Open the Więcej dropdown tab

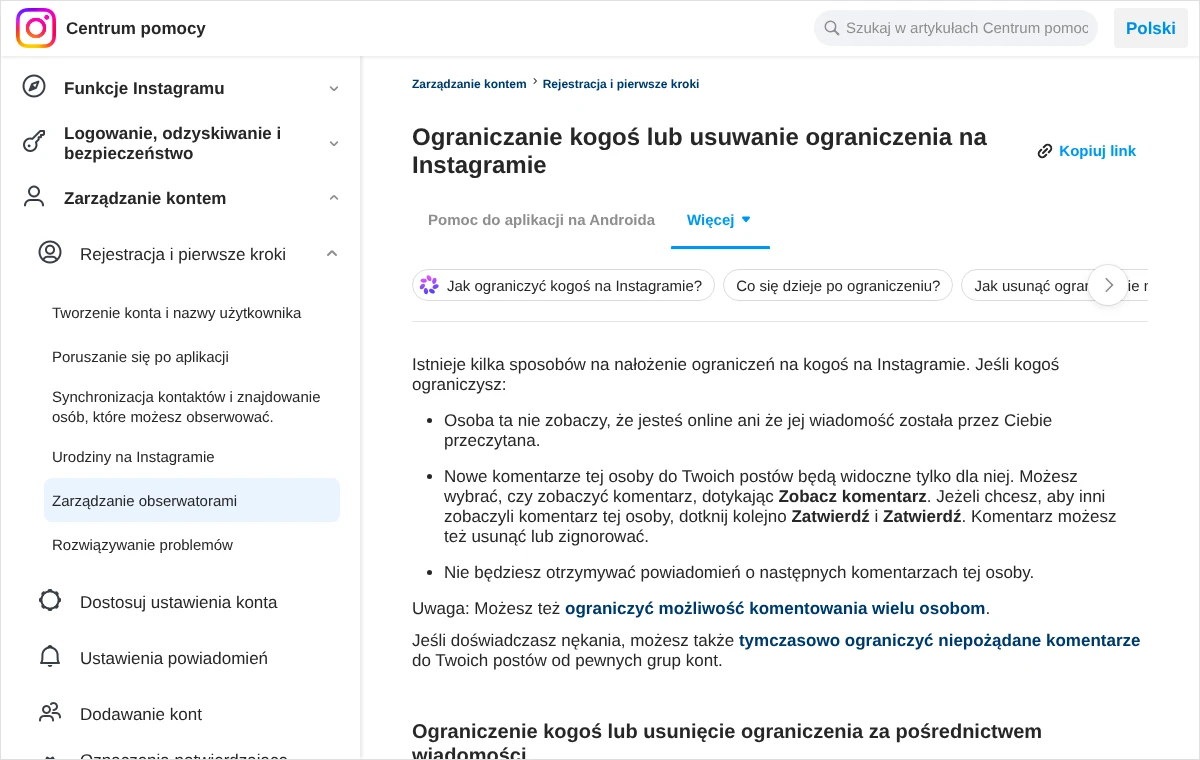[720, 220]
